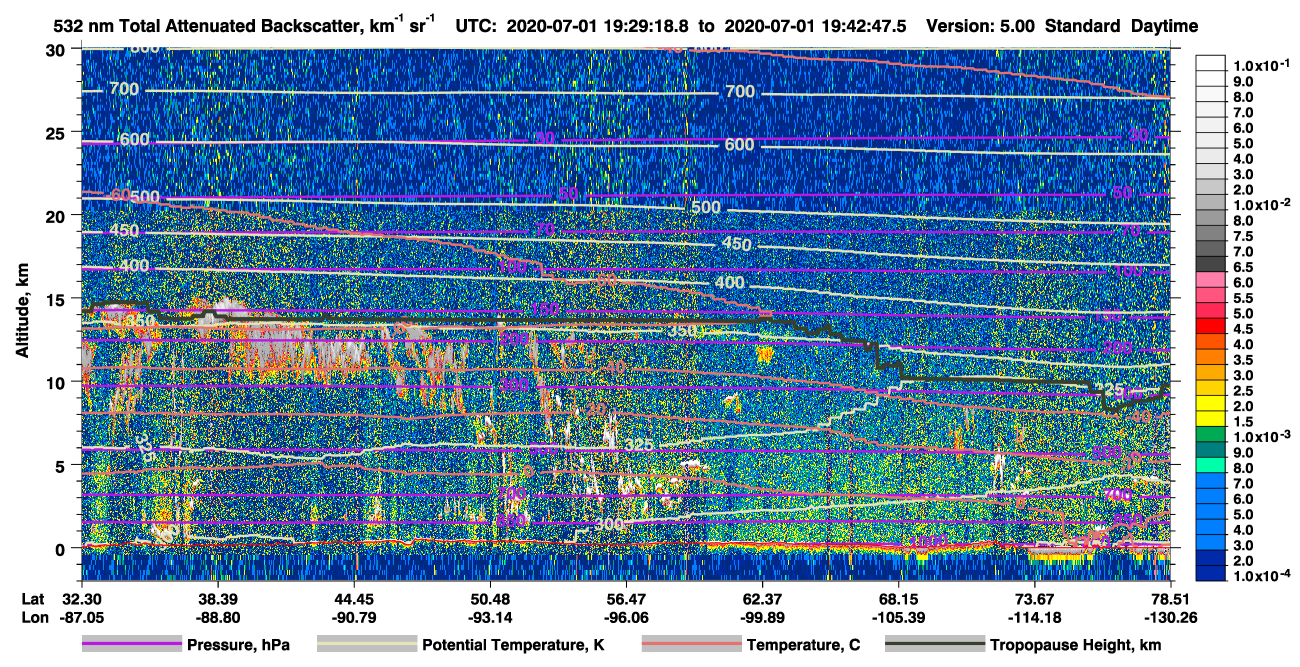The width and height of the screenshot is (1300, 667).
Task: Click the '500' potential temperature contour label mid-plot
Action: pyautogui.click(x=706, y=208)
